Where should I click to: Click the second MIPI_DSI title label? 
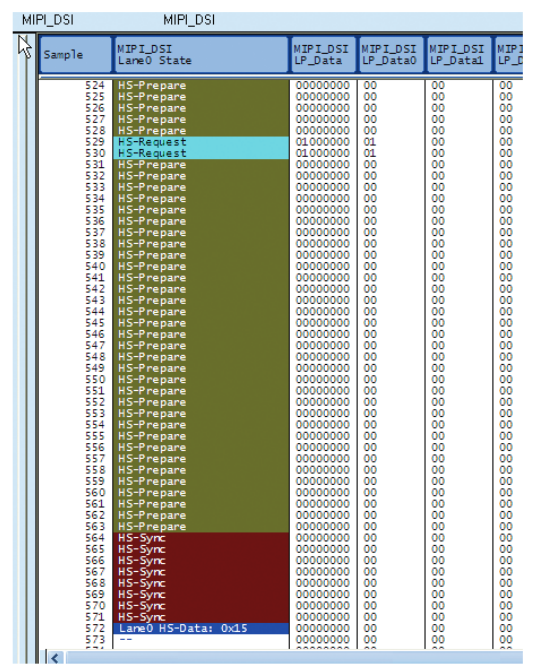[189, 20]
